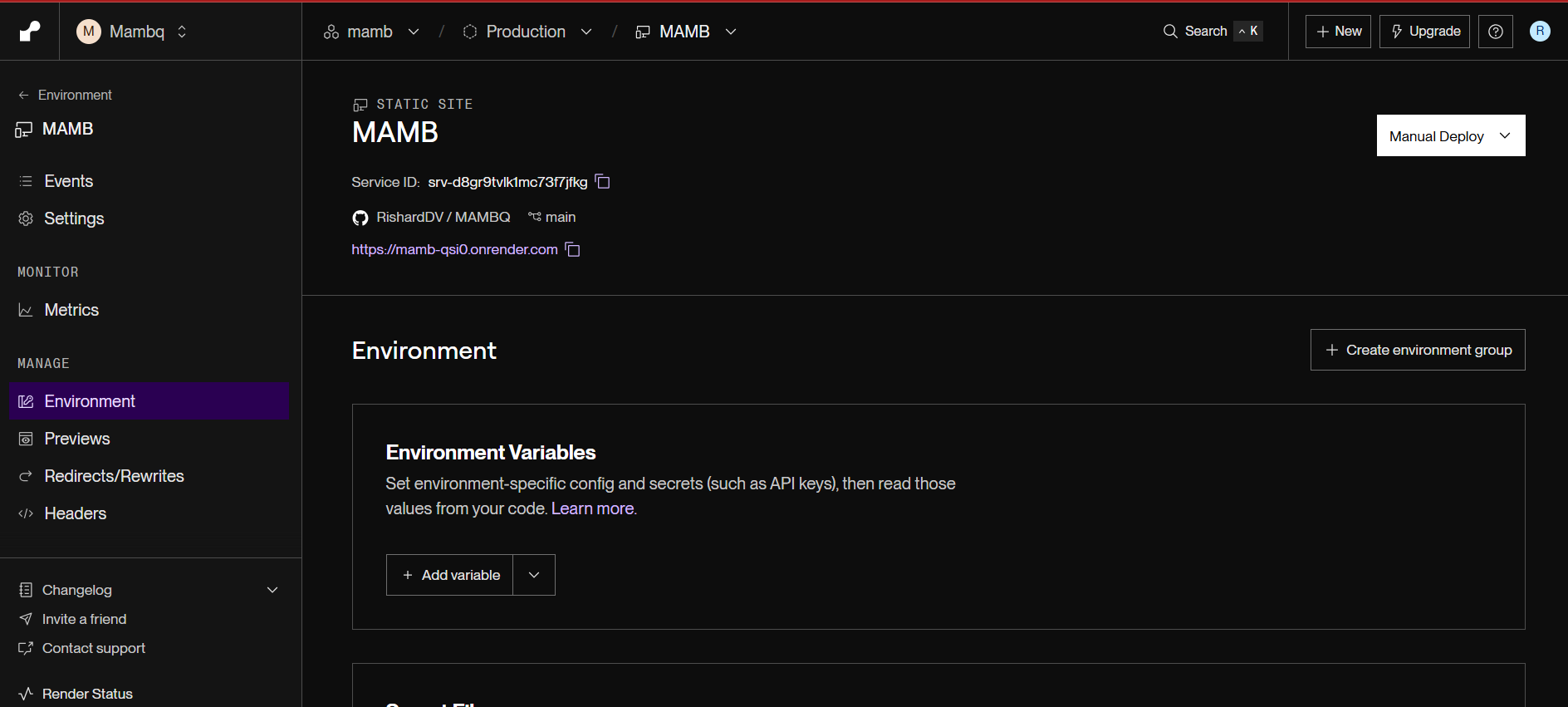Viewport: 1568px width, 707px height.
Task: Click the Invite a friend paper plane icon
Action: [26, 619]
